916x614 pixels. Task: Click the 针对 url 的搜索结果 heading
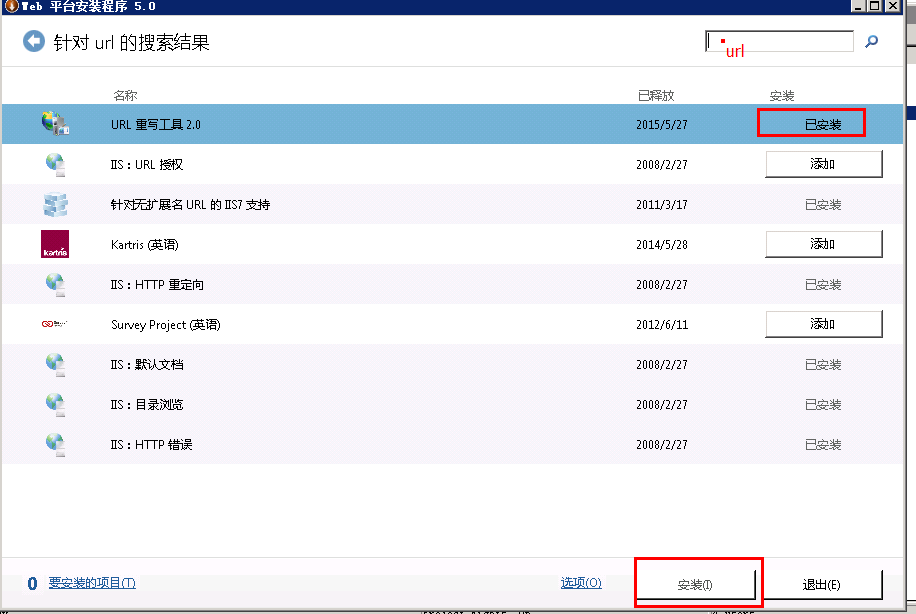[131, 43]
